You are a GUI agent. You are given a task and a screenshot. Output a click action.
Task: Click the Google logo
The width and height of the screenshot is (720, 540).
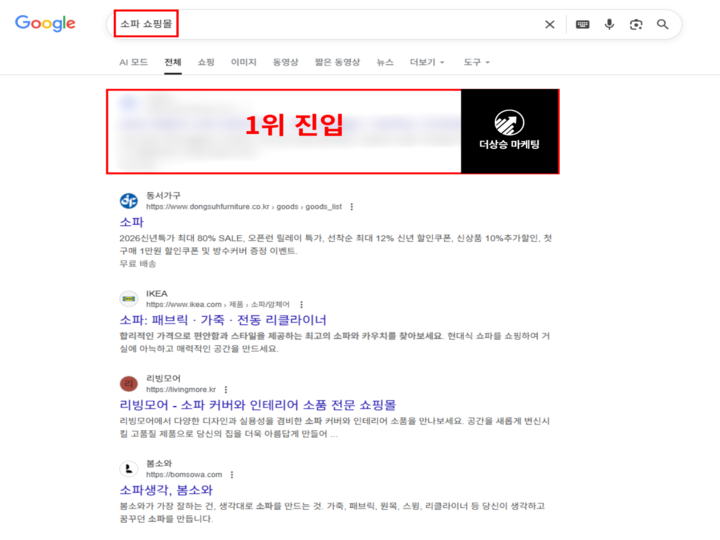click(x=45, y=24)
